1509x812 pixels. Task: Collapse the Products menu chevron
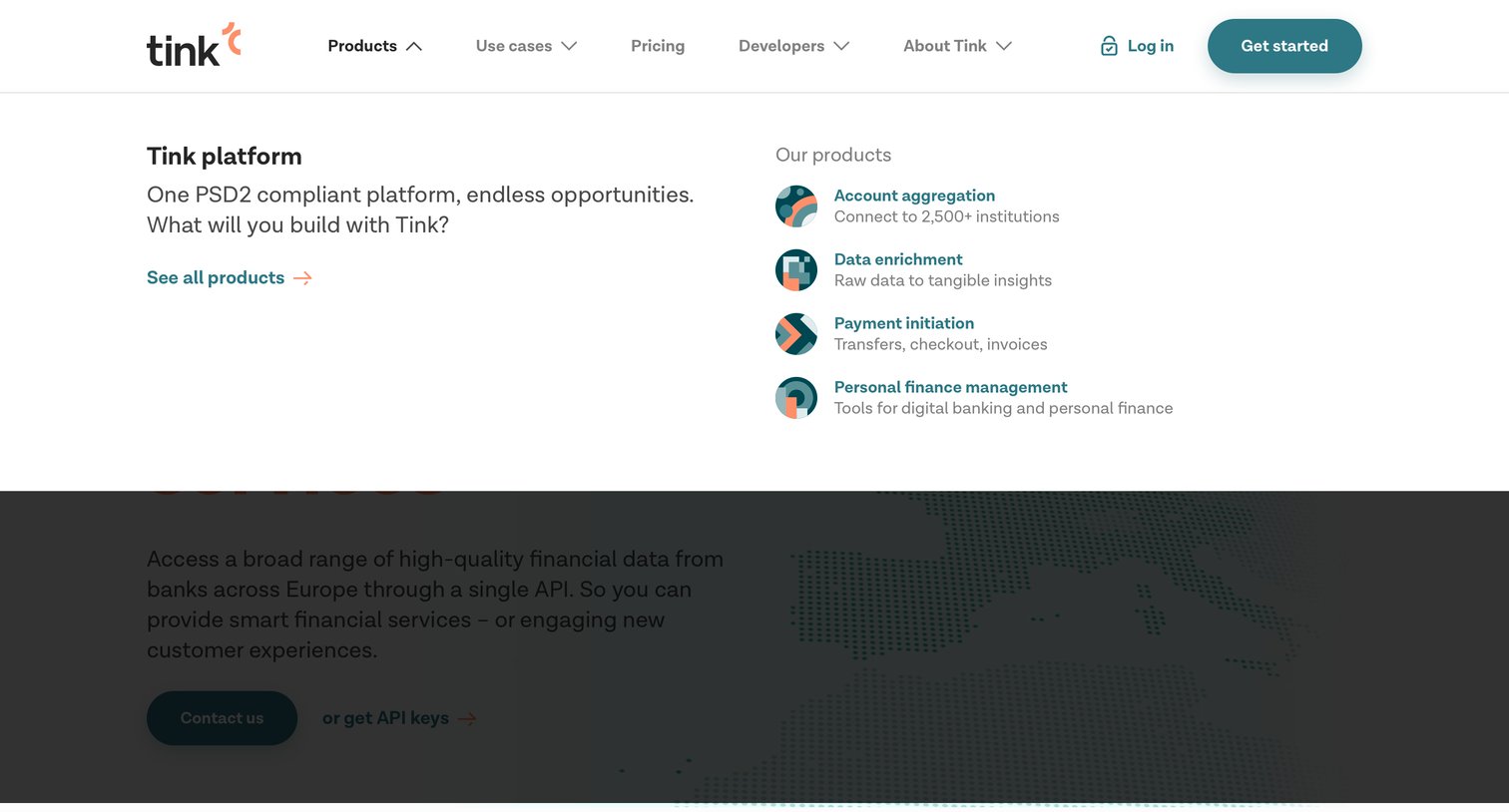point(414,46)
